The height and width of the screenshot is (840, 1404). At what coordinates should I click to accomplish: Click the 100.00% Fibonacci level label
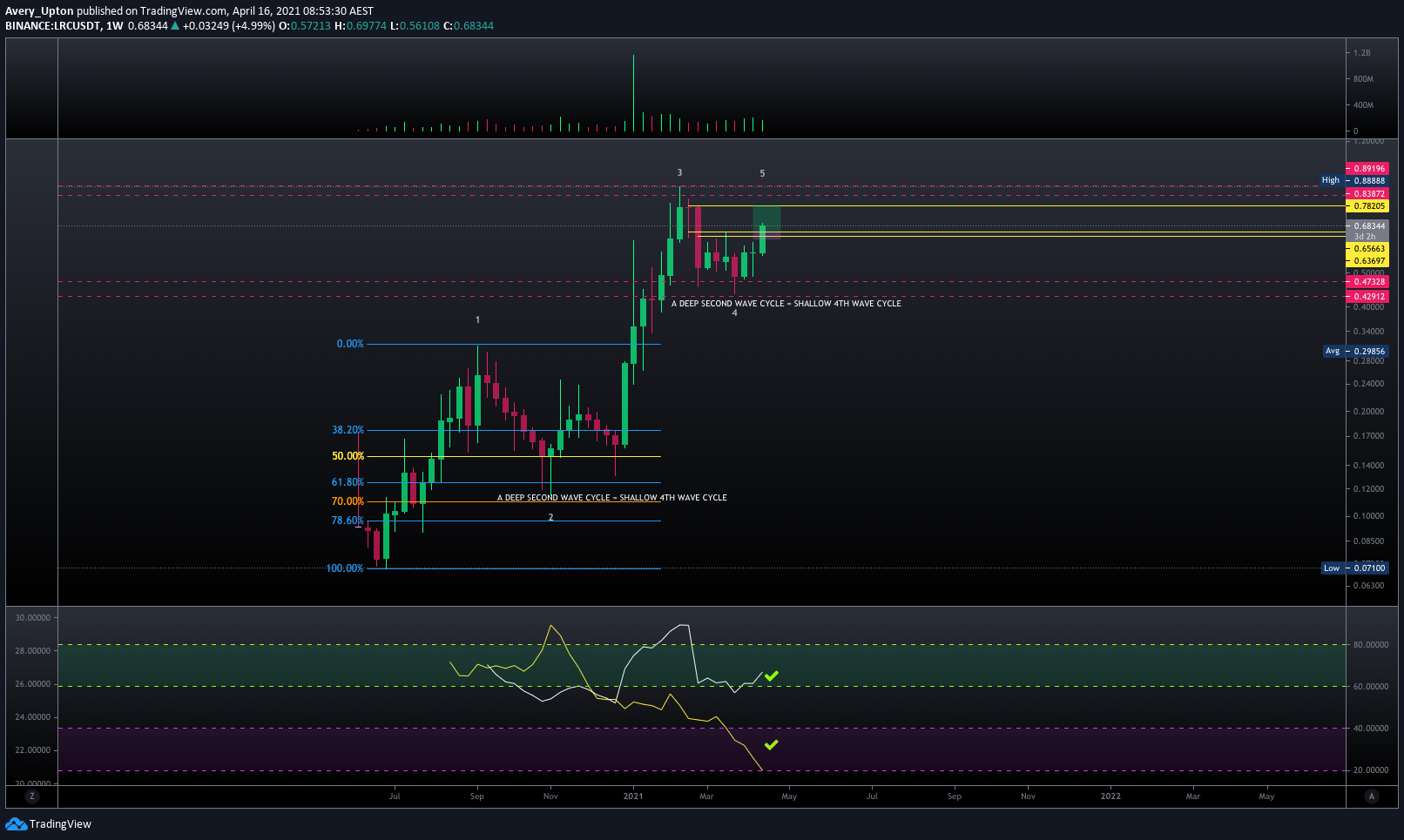pos(345,568)
